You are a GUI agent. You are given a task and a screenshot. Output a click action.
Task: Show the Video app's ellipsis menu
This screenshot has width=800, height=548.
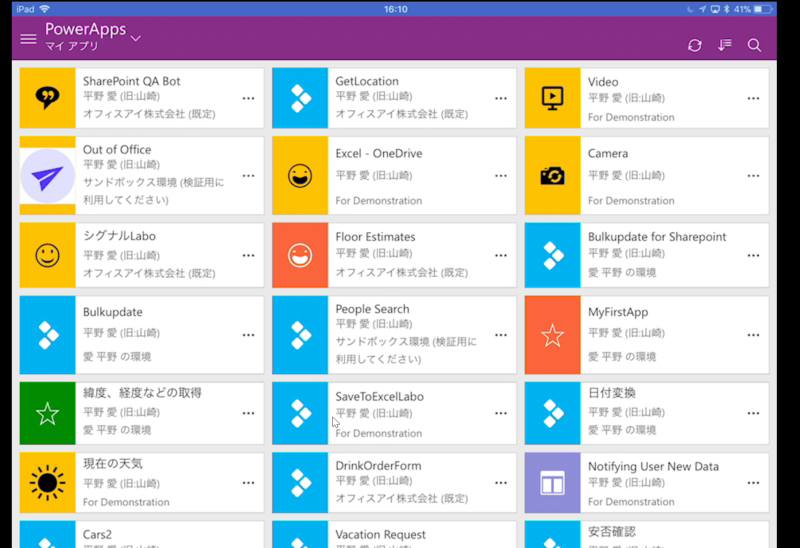point(754,98)
